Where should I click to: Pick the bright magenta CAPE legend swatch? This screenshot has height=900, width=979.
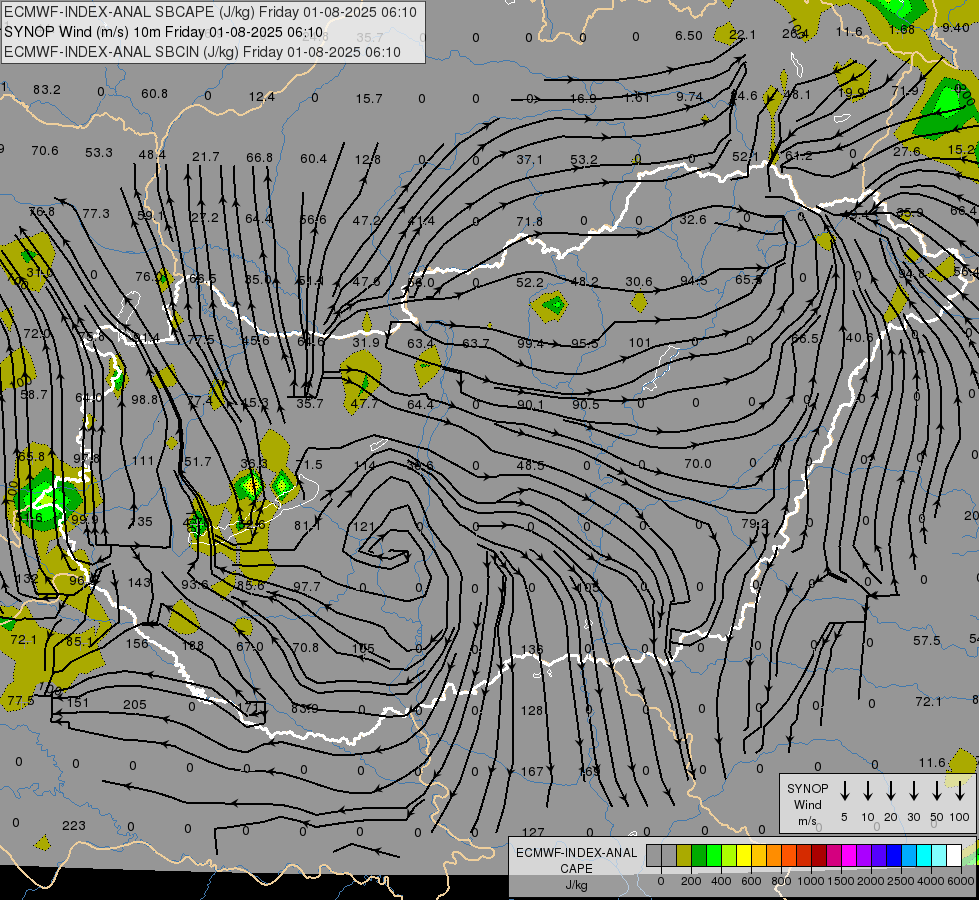click(x=849, y=855)
